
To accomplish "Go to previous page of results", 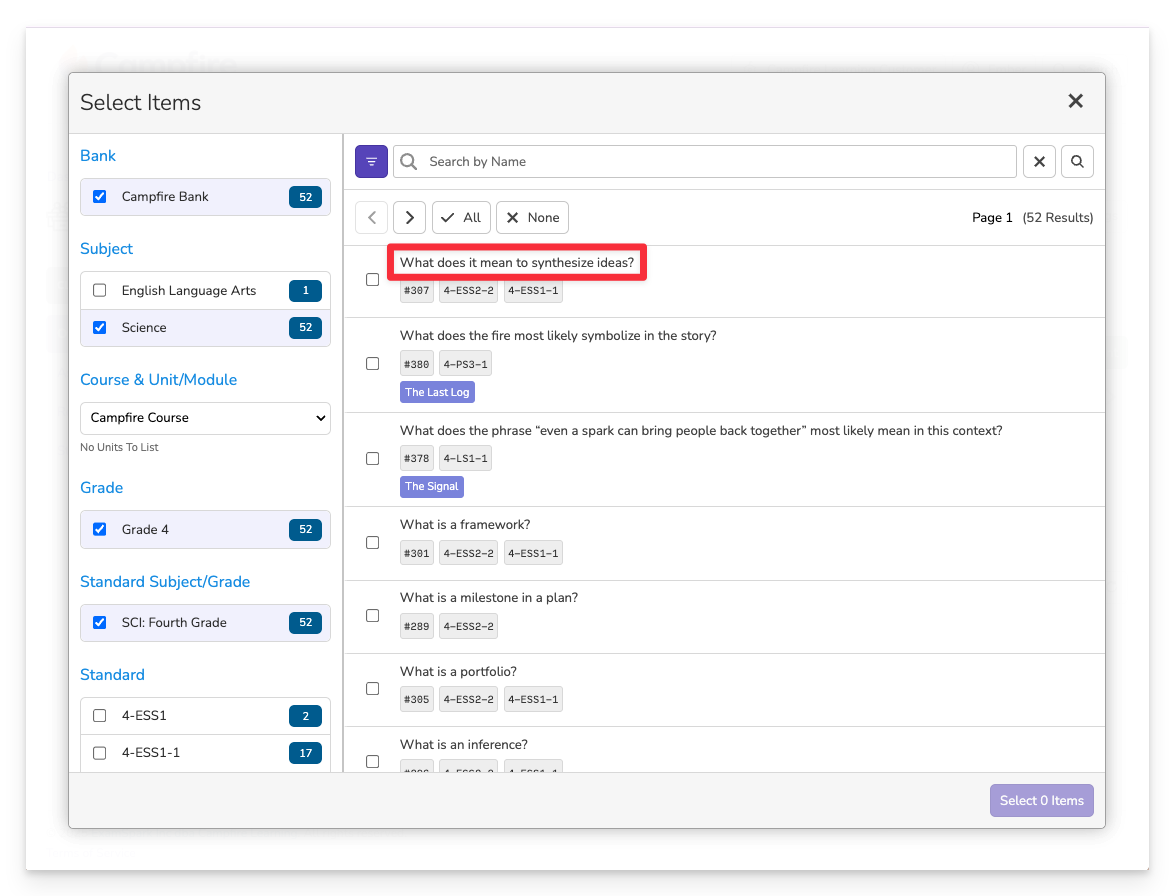I will click(x=371, y=218).
